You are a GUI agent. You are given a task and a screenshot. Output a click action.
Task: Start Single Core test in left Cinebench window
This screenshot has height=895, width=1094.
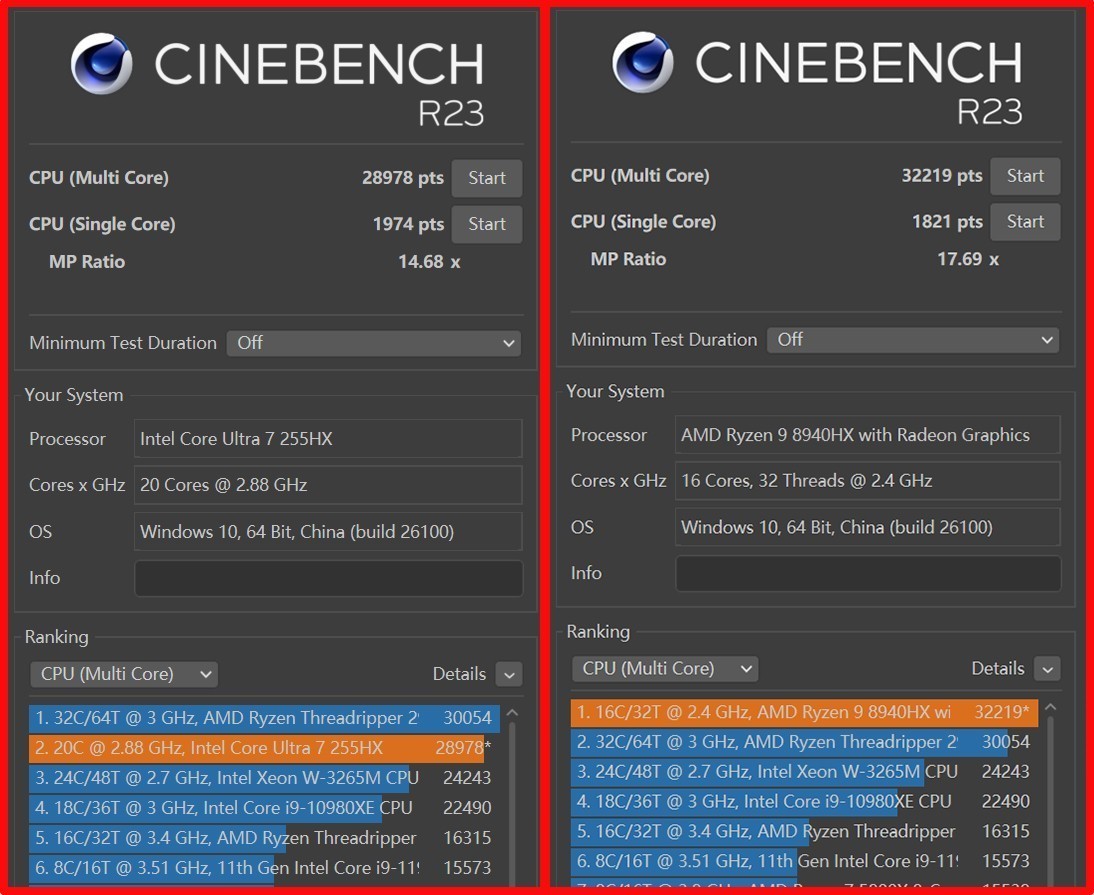coord(486,224)
